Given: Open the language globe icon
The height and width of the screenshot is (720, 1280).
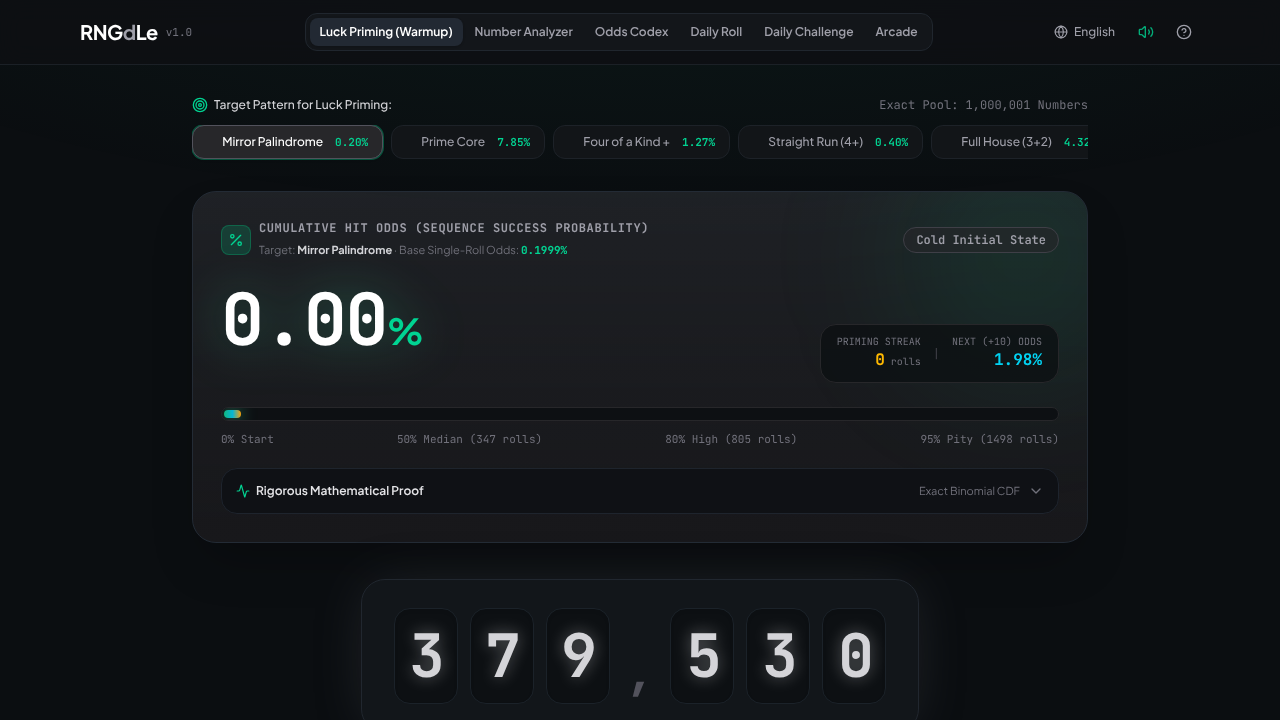Looking at the screenshot, I should pos(1061,32).
